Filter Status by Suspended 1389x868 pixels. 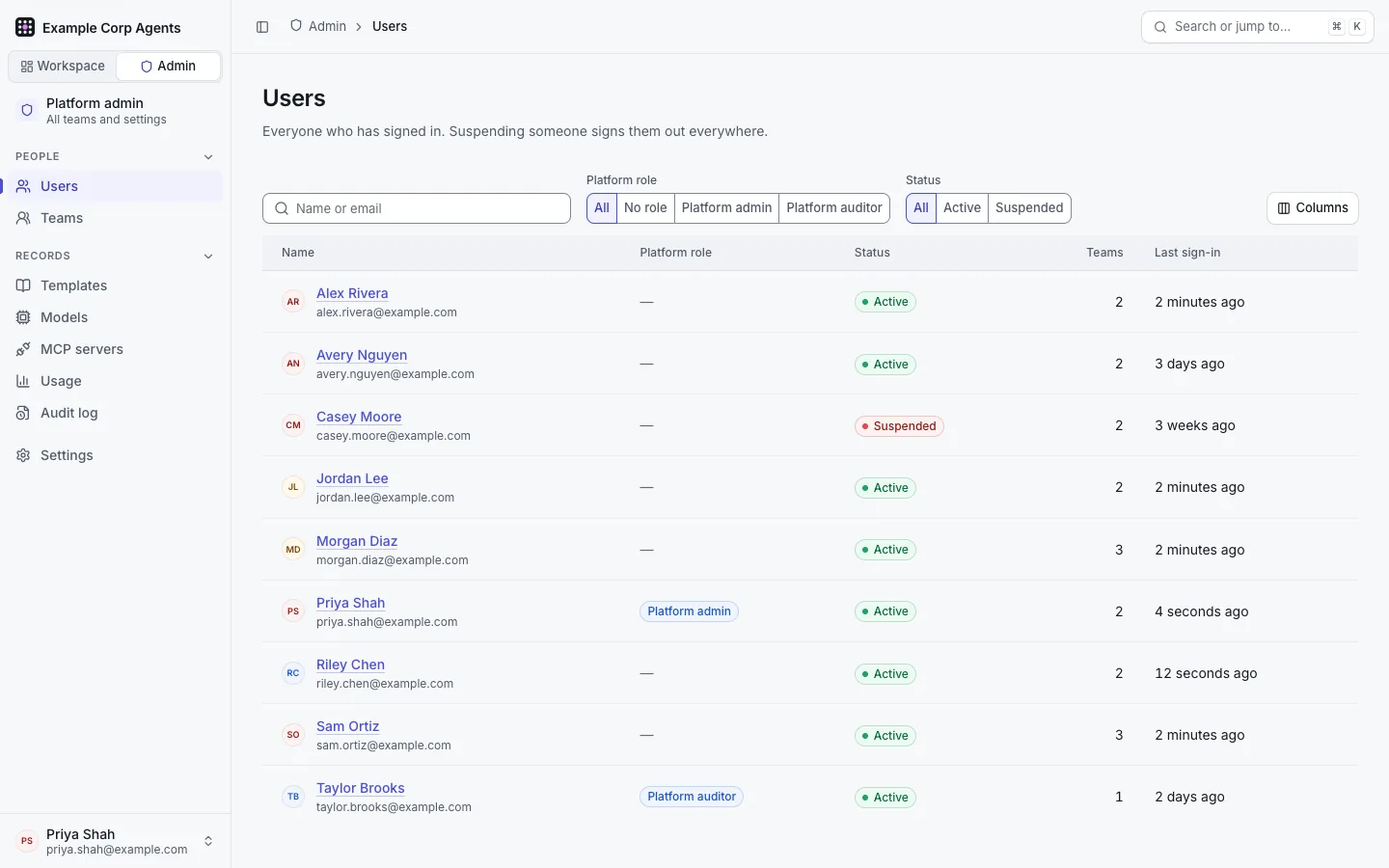1029,208
